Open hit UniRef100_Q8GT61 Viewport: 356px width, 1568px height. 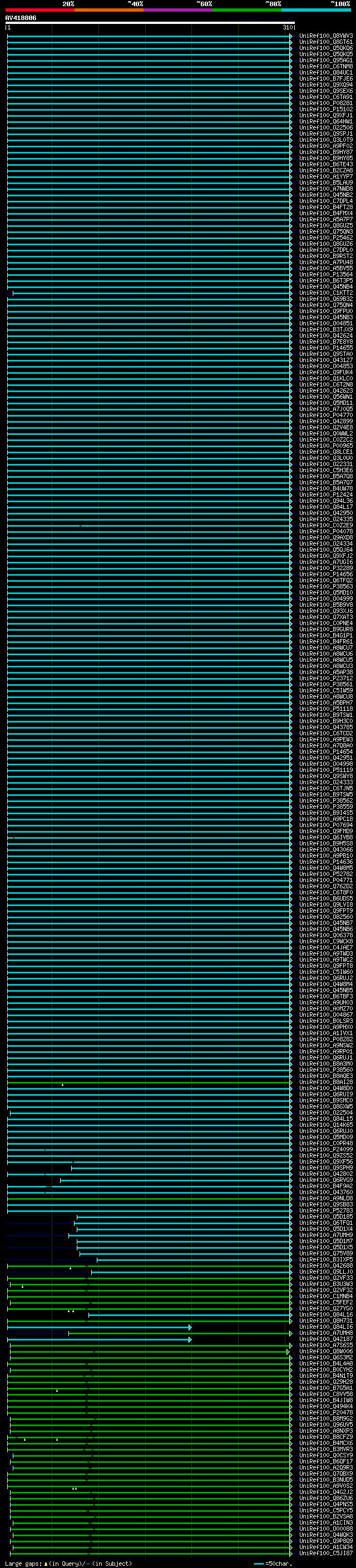click(x=325, y=42)
